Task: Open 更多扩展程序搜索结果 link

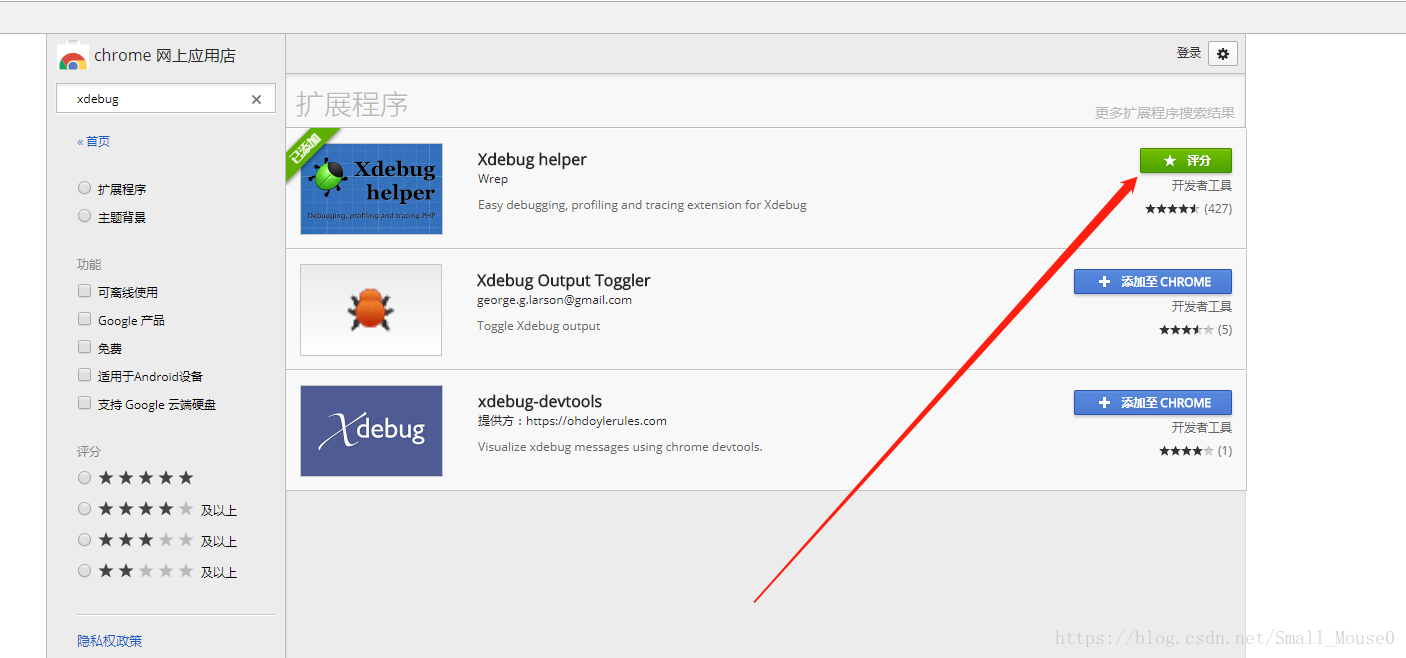Action: [1164, 113]
